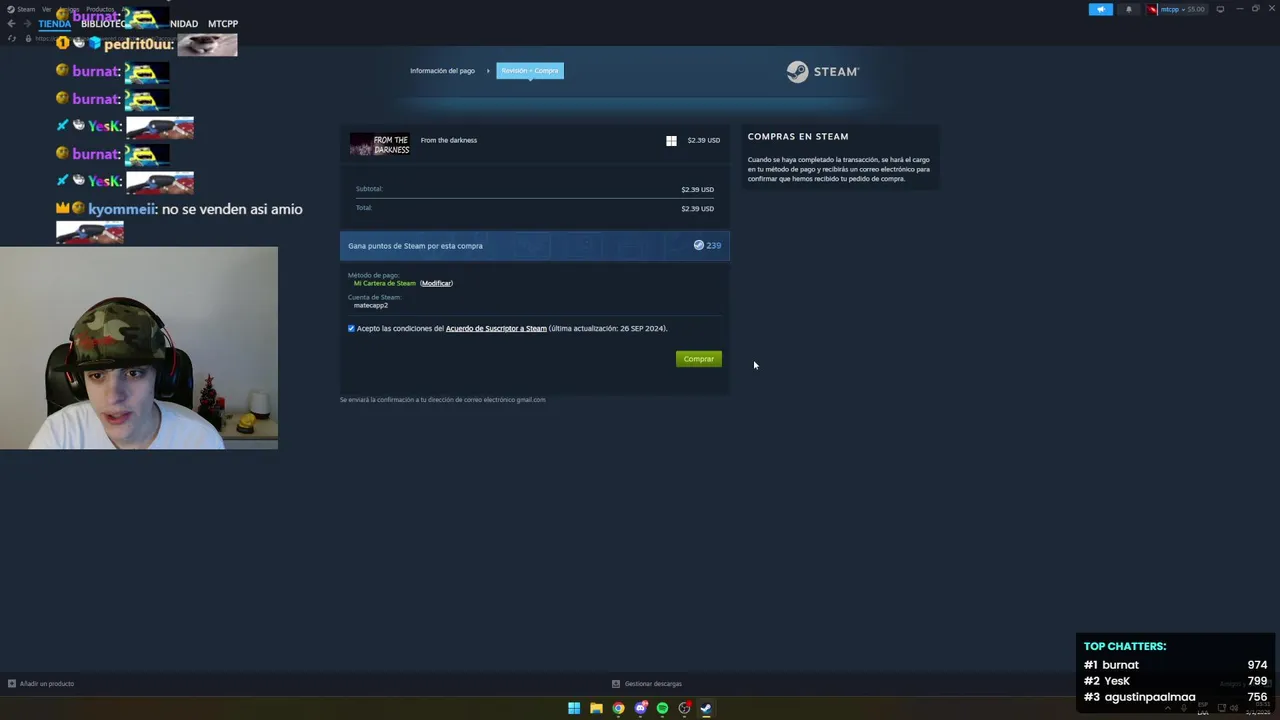Click the OBS icon in the taskbar
The image size is (1280, 720).
(x=684, y=708)
